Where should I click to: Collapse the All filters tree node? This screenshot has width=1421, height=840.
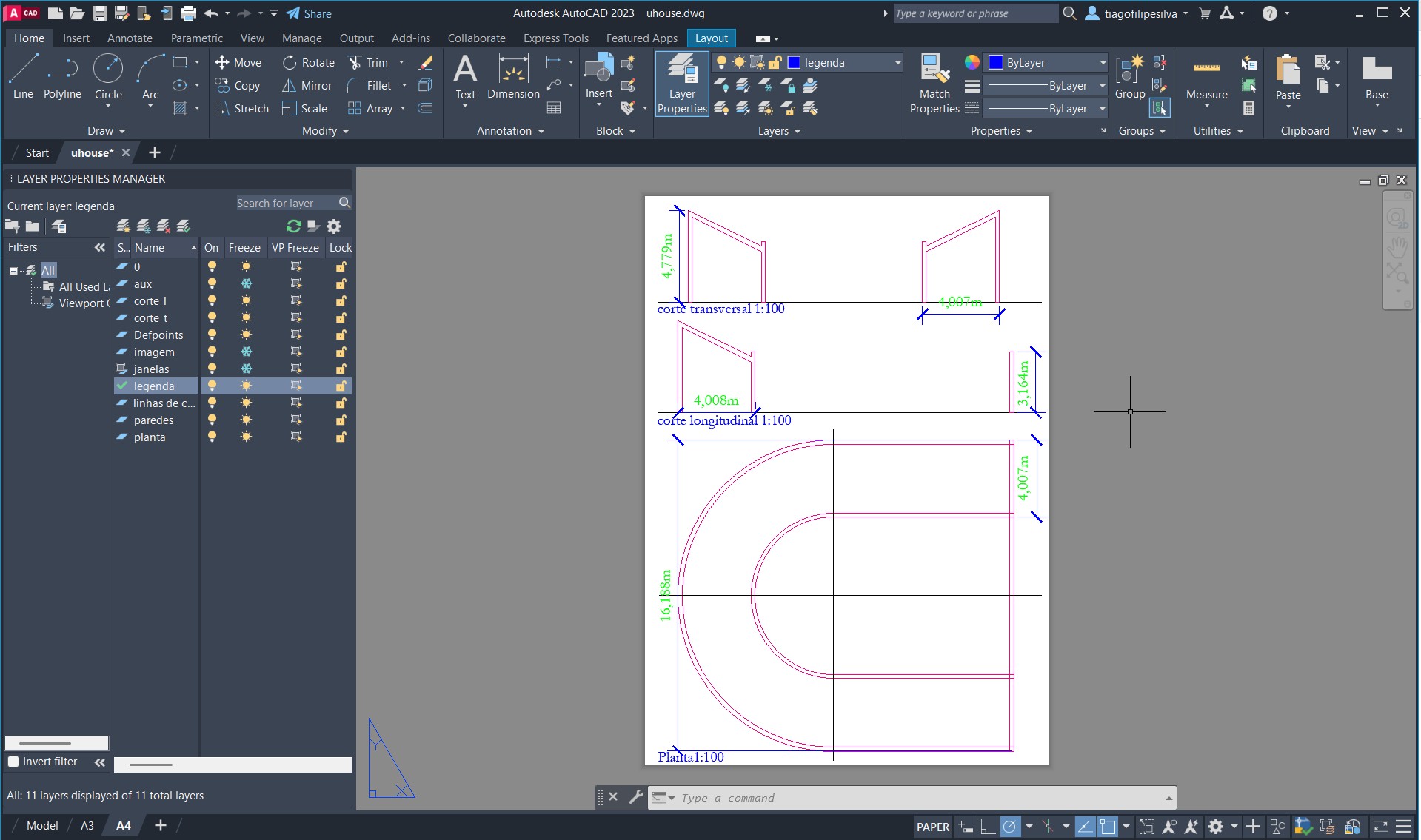[x=13, y=271]
